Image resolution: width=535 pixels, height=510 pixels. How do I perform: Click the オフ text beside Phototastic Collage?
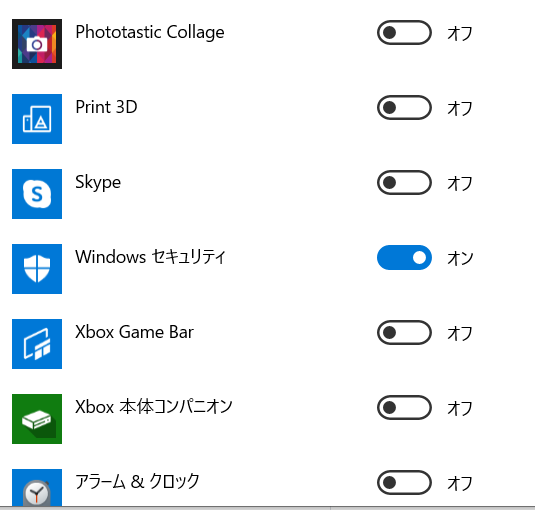point(460,33)
